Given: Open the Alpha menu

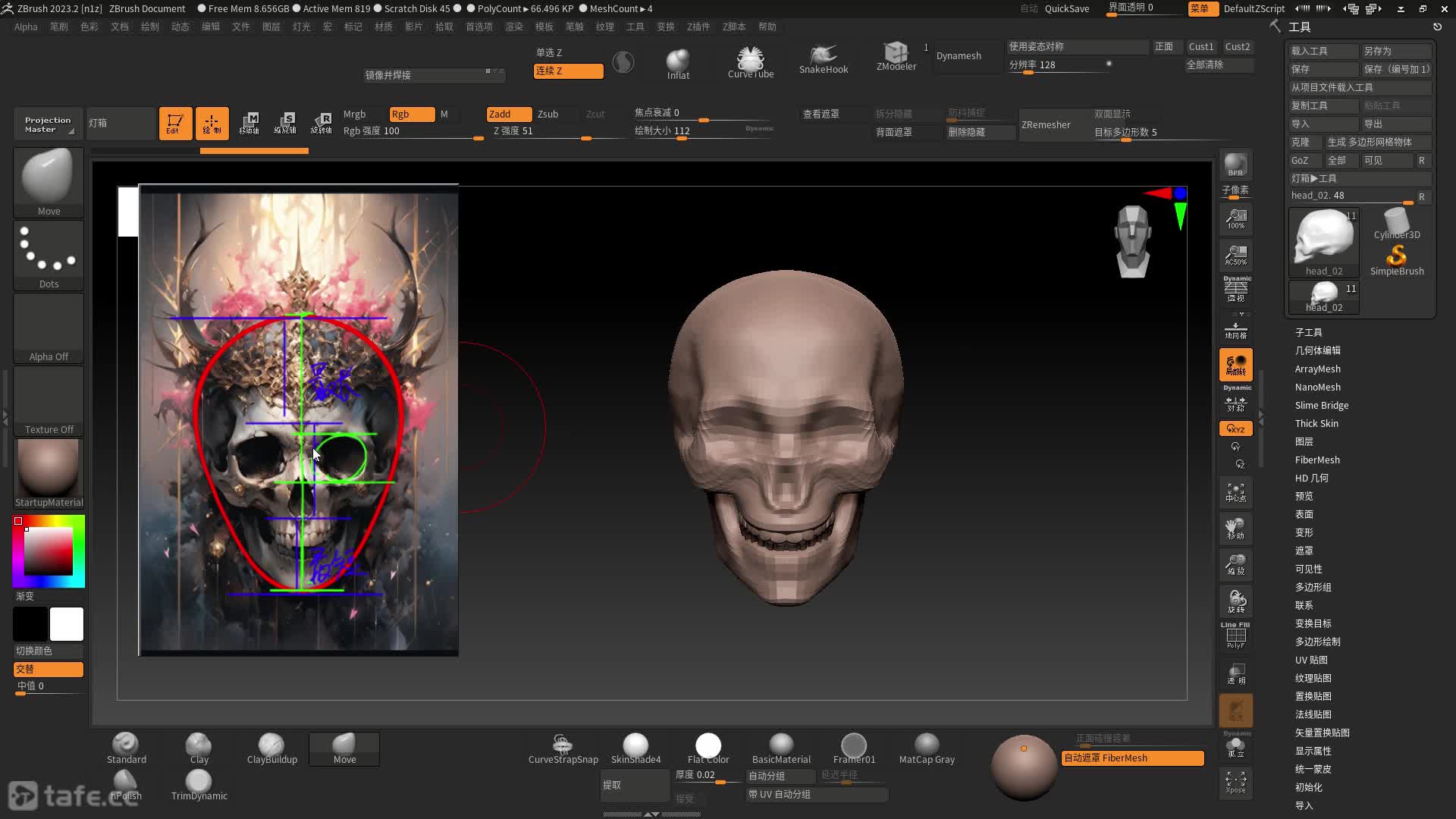Looking at the screenshot, I should click(x=26, y=27).
